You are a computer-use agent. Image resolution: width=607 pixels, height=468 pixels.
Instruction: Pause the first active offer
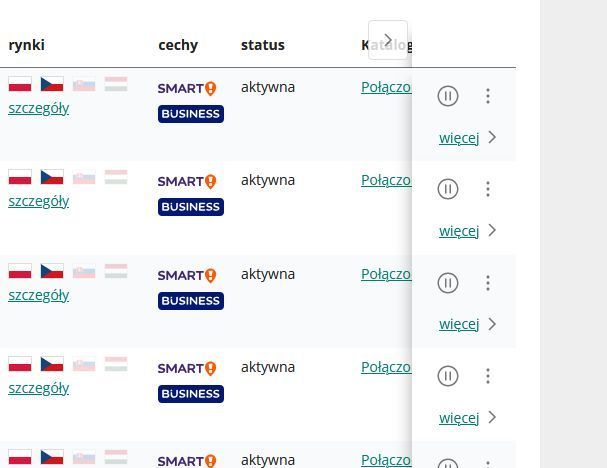pos(448,96)
